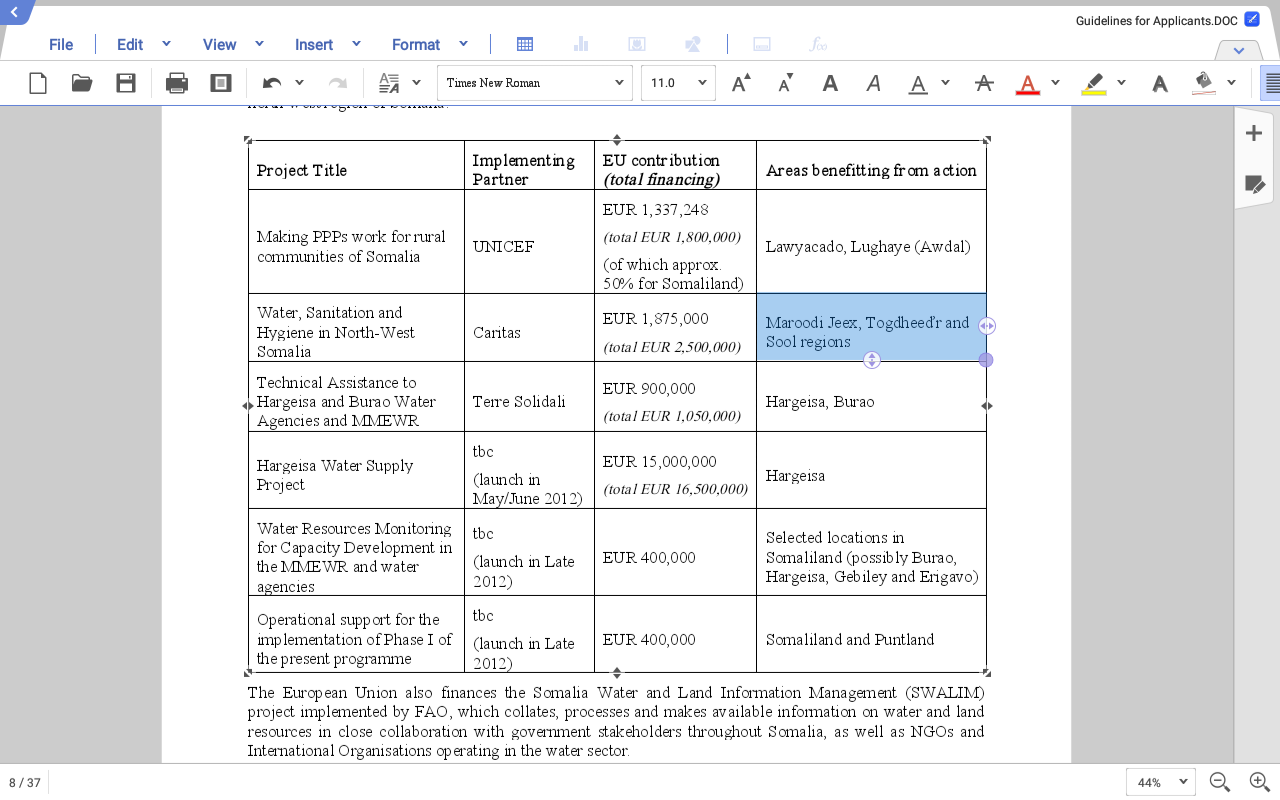Viewport: 1280px width, 800px height.
Task: Open the Edit menu
Action: coord(130,44)
